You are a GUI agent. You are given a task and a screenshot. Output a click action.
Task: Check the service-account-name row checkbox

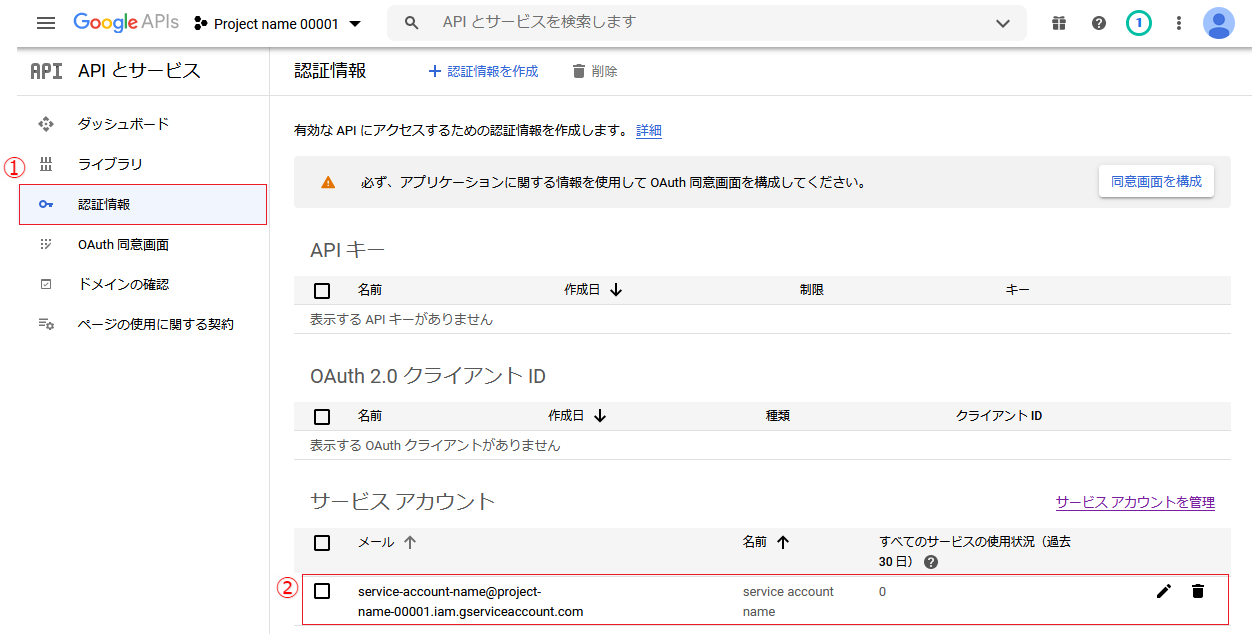[x=322, y=591]
